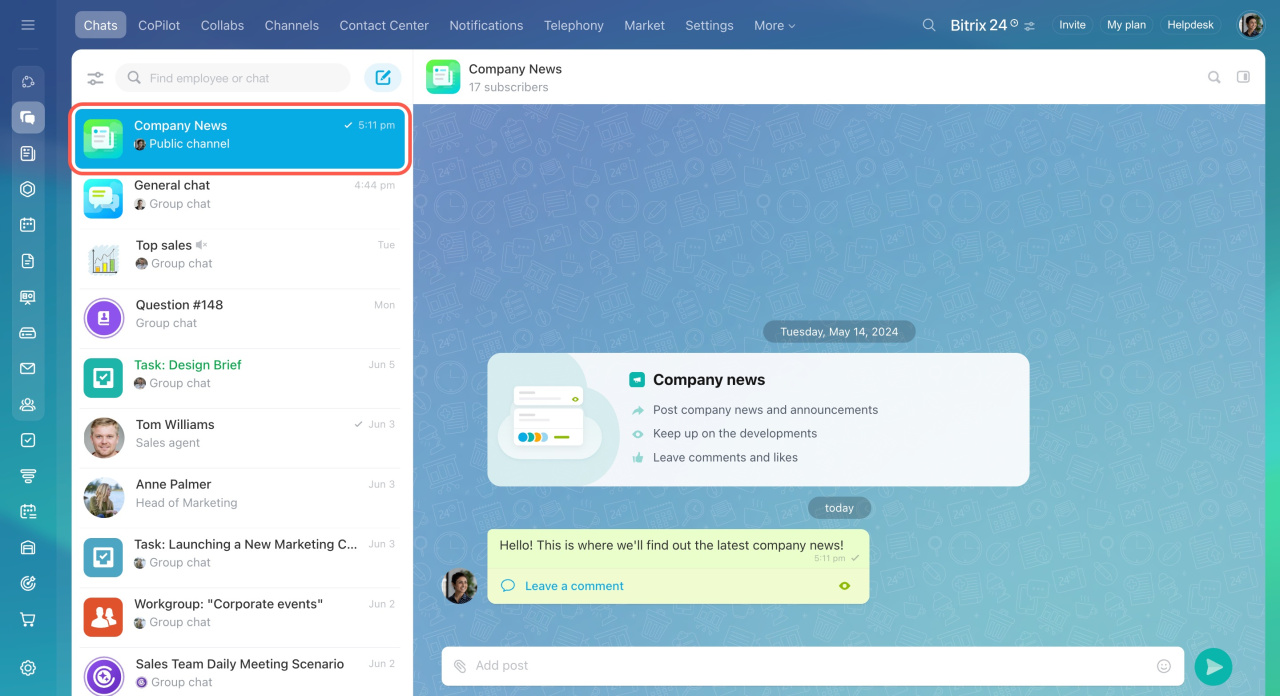Image resolution: width=1280 pixels, height=696 pixels.
Task: Open the user profile avatar menu
Action: tap(1251, 25)
